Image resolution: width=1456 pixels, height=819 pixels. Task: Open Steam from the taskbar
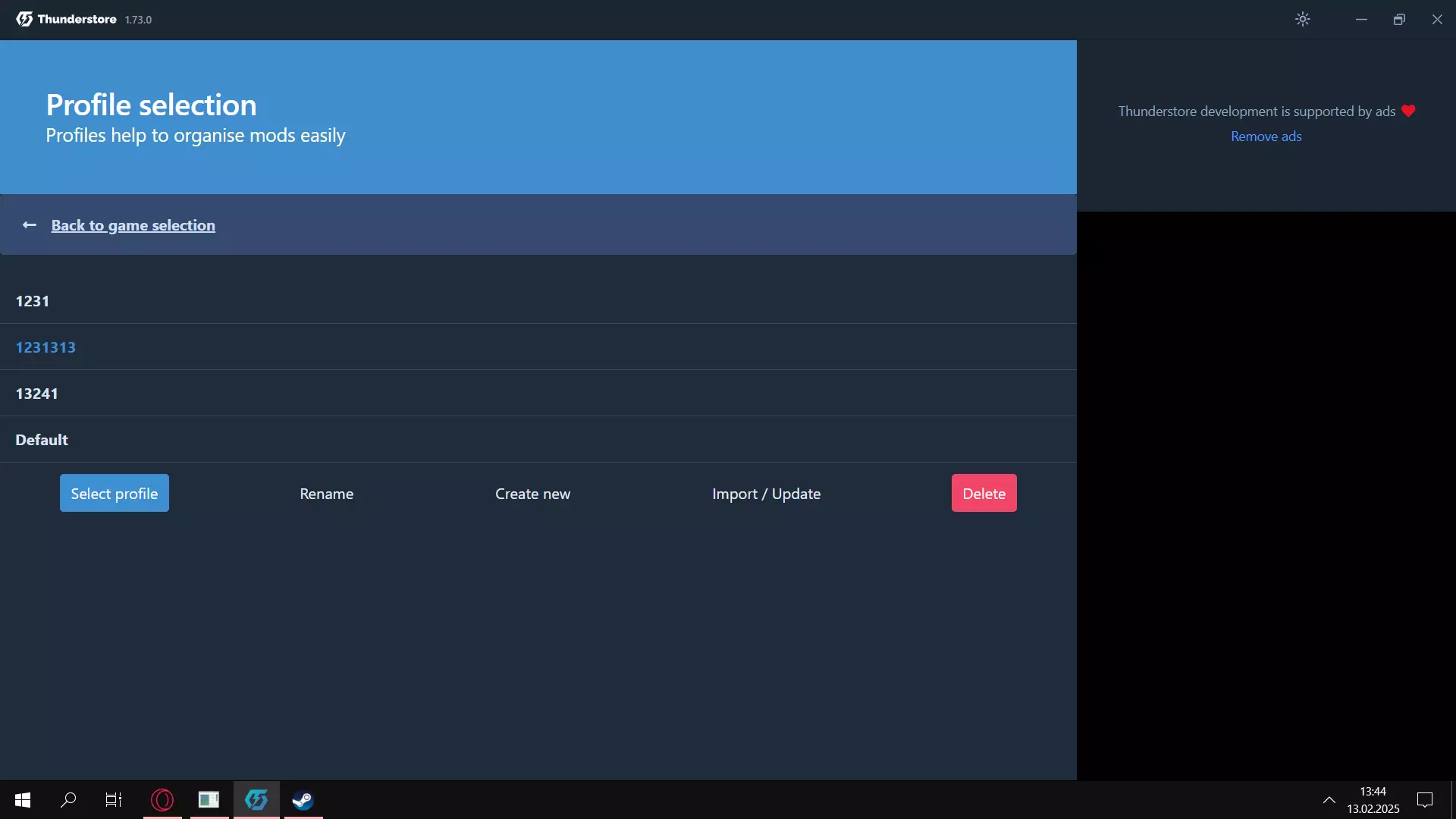(303, 800)
